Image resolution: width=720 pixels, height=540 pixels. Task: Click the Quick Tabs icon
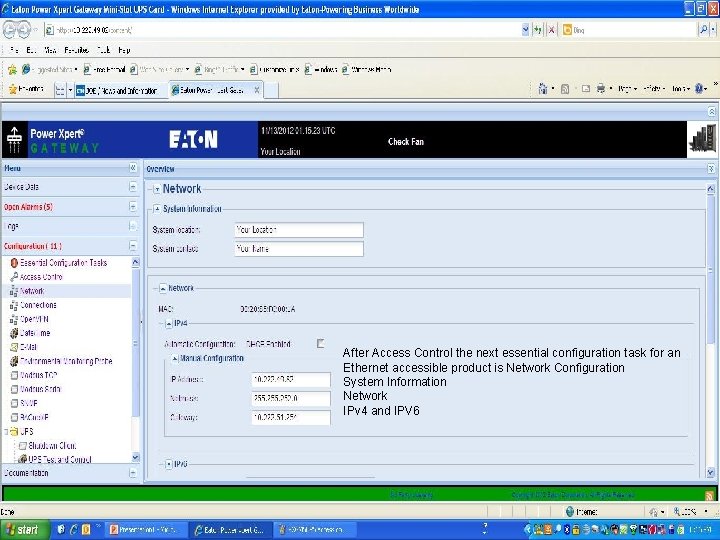pyautogui.click(x=60, y=90)
